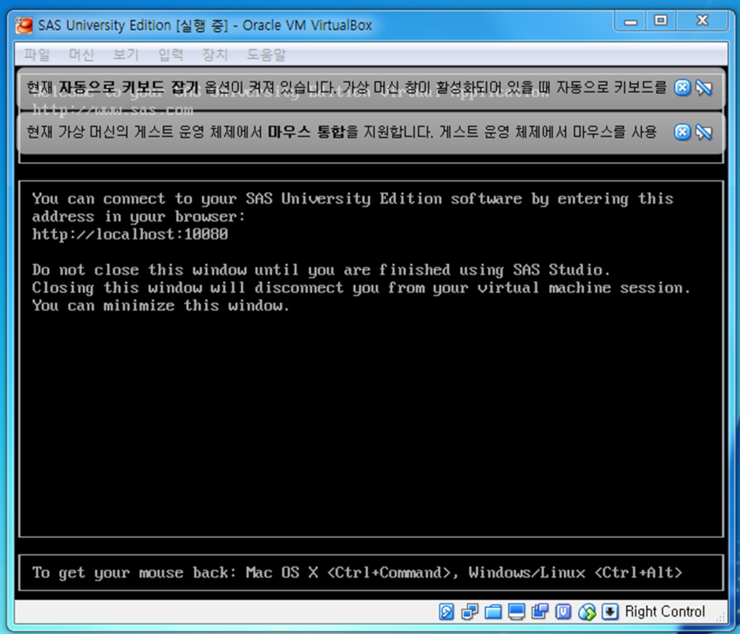Click the VirtualBox app icon in title bar
The image size is (740, 634).
click(24, 25)
